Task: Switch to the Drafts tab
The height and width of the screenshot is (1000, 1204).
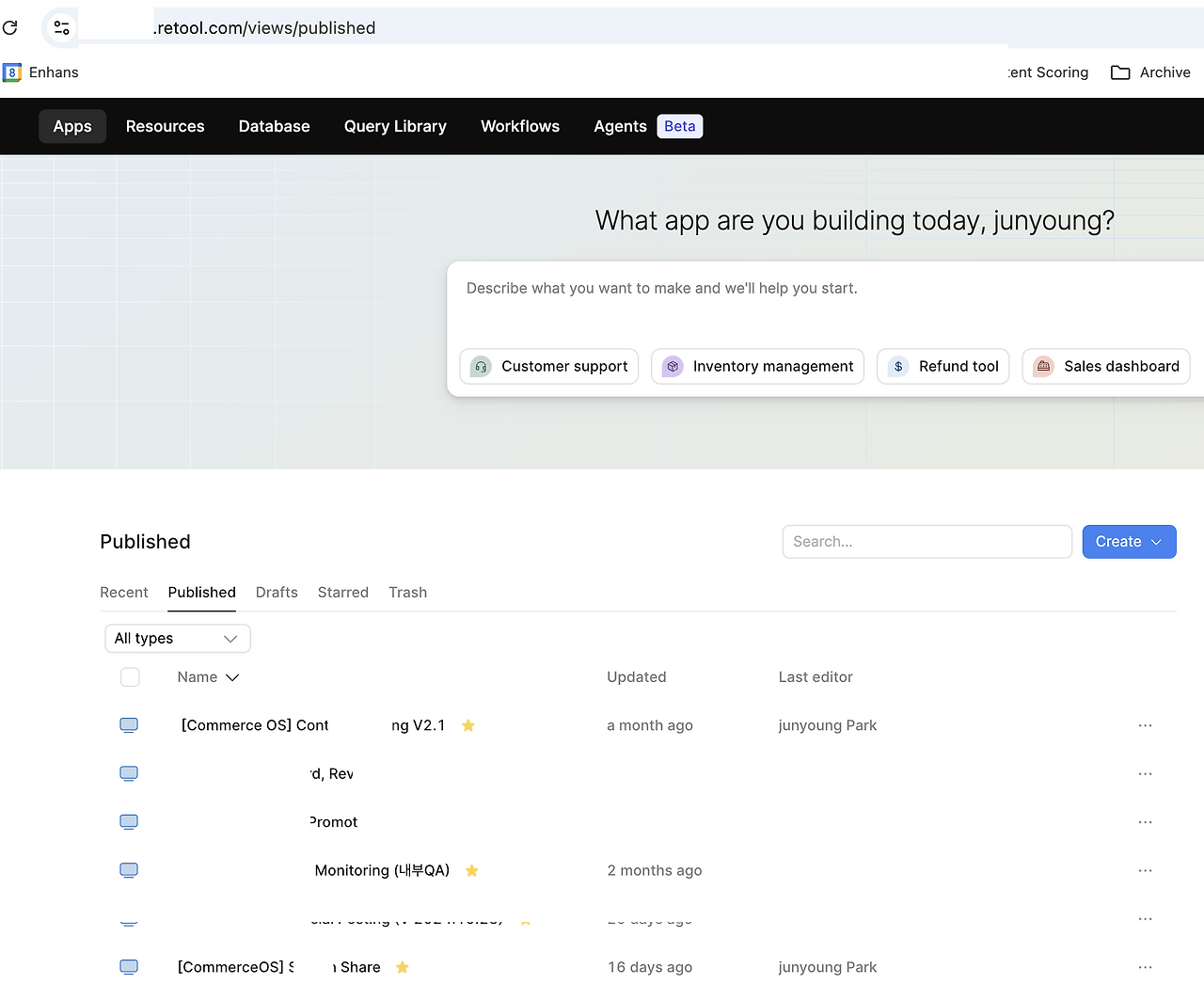Action: [x=277, y=593]
